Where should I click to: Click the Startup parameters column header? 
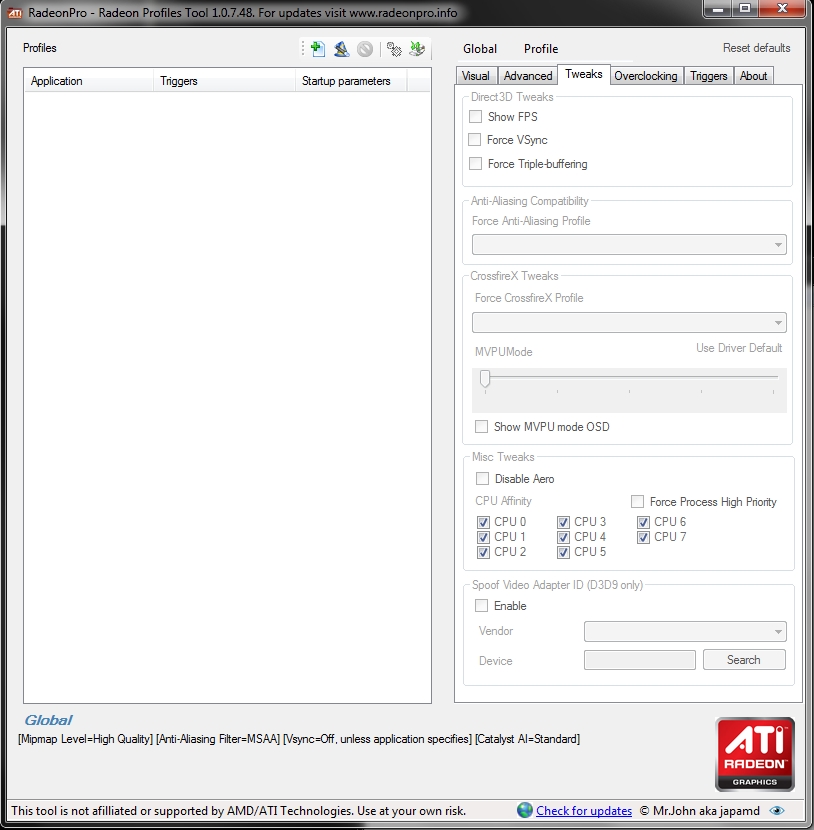[351, 81]
